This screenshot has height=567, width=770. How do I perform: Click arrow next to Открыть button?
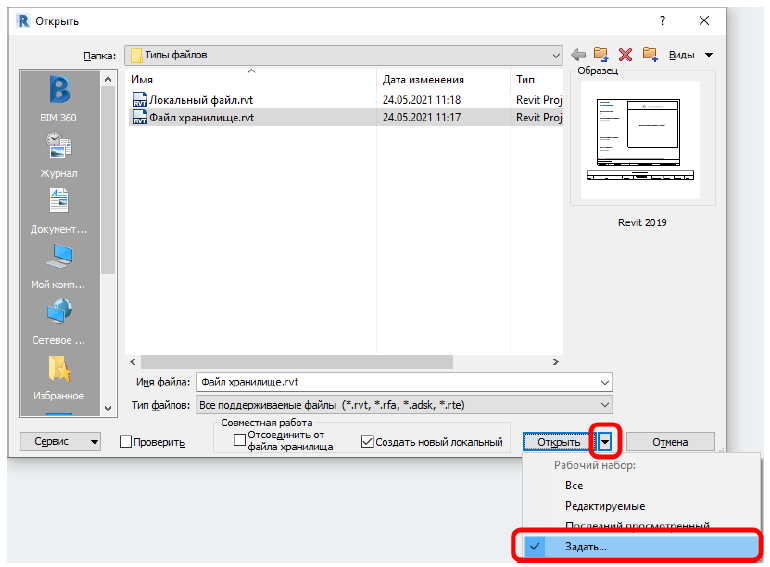coord(606,442)
